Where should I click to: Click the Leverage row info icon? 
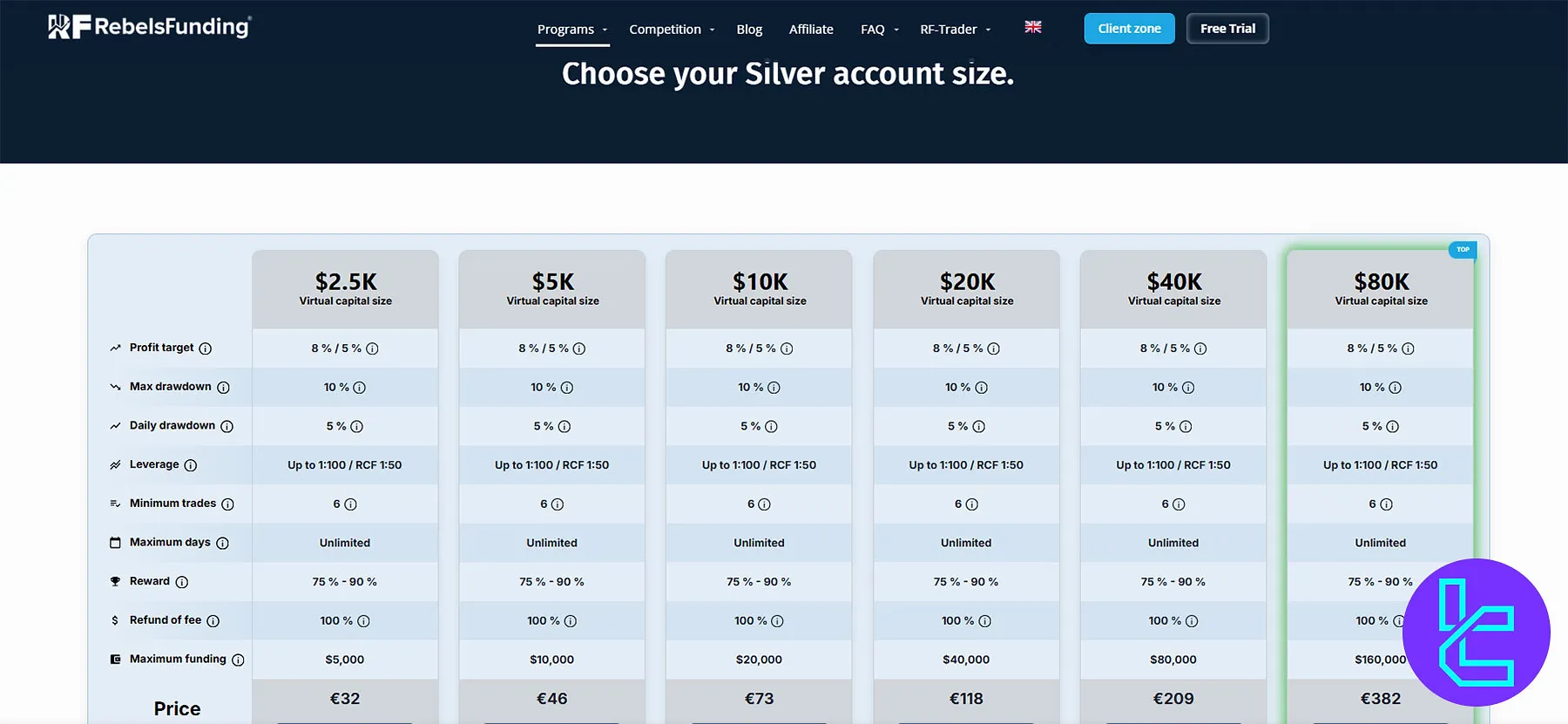coord(193,464)
